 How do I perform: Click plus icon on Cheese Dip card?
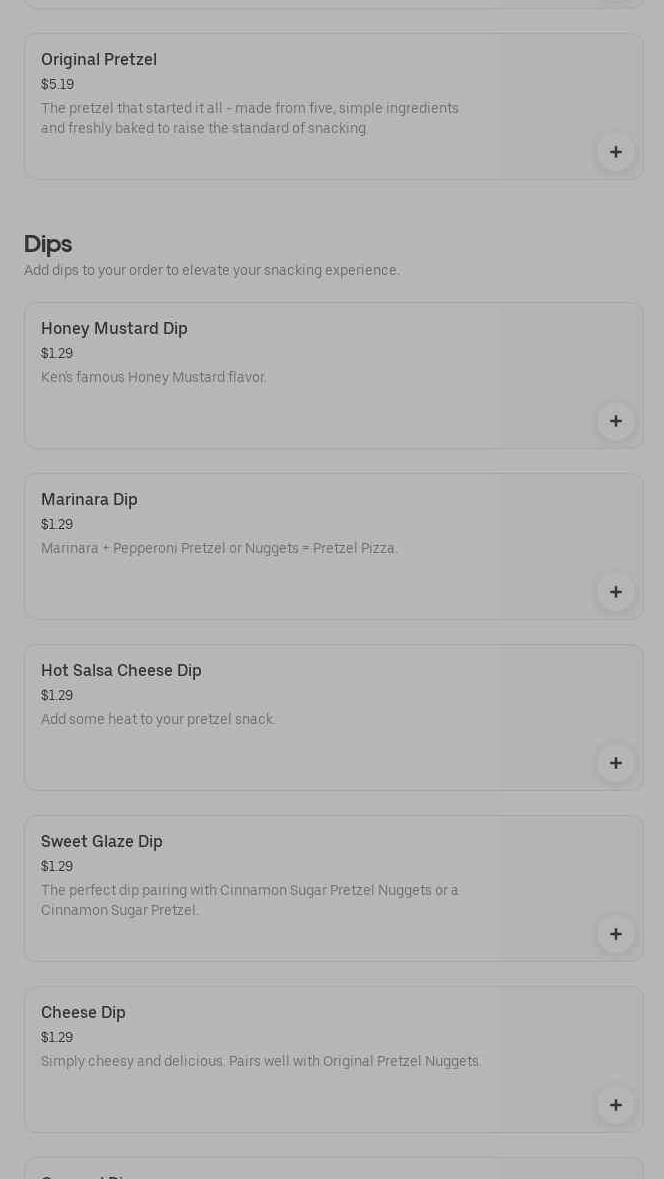[x=616, y=1105]
